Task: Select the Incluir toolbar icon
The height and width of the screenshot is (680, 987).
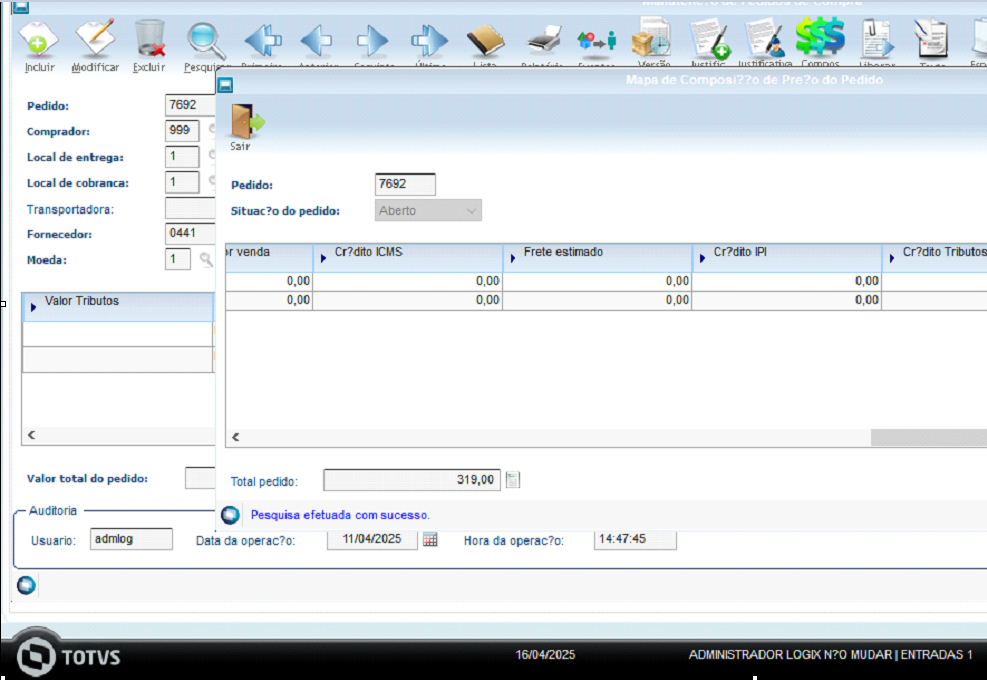Action: (38, 40)
